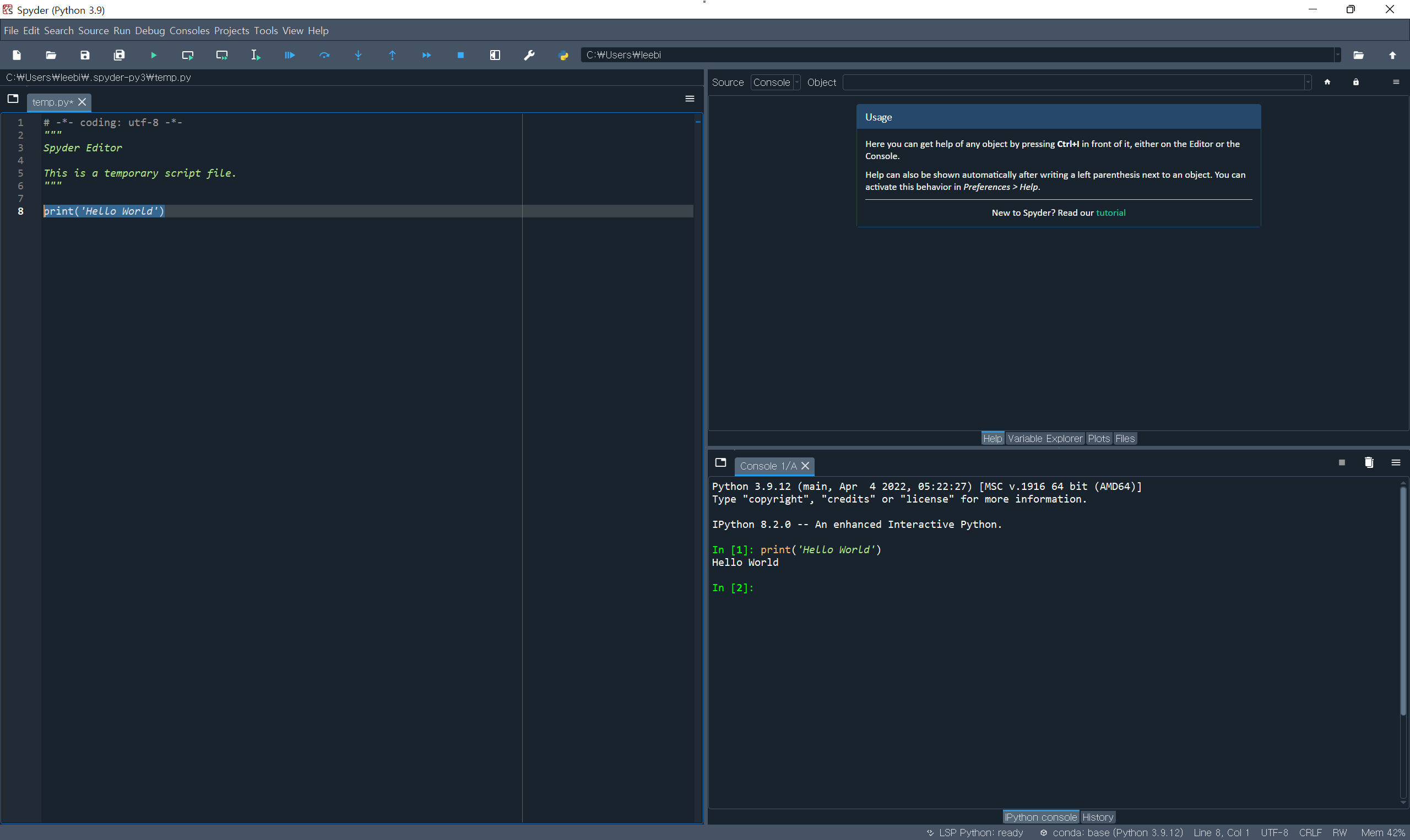
Task: Select the Help pane tab
Action: point(992,439)
